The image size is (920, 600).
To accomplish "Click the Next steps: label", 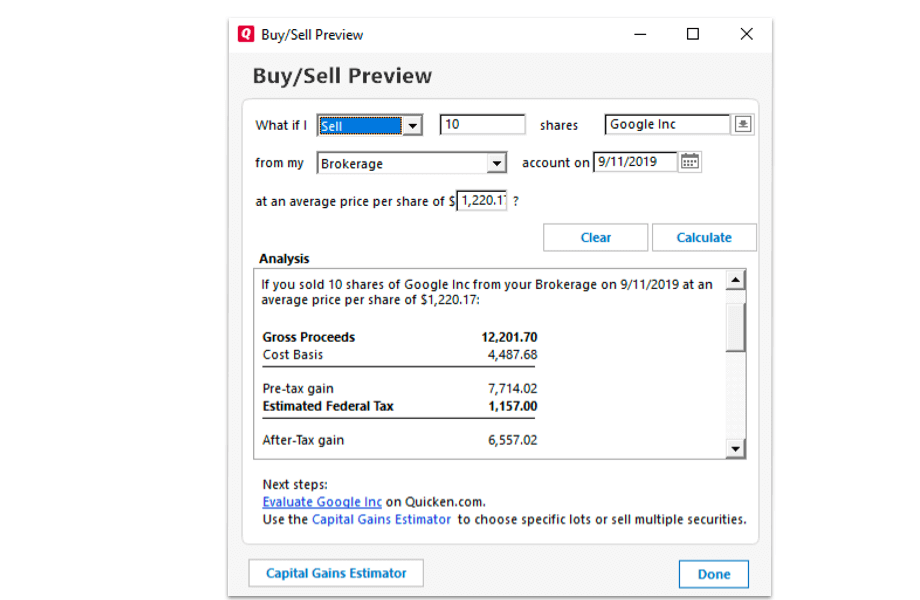I will (295, 484).
